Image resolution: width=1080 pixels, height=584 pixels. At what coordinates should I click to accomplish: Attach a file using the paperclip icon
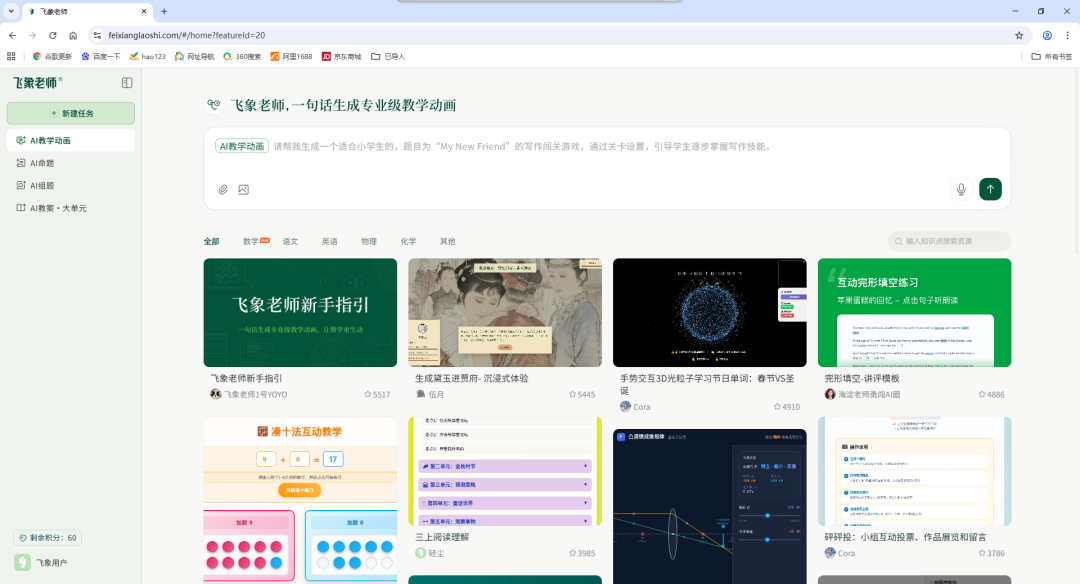point(222,189)
